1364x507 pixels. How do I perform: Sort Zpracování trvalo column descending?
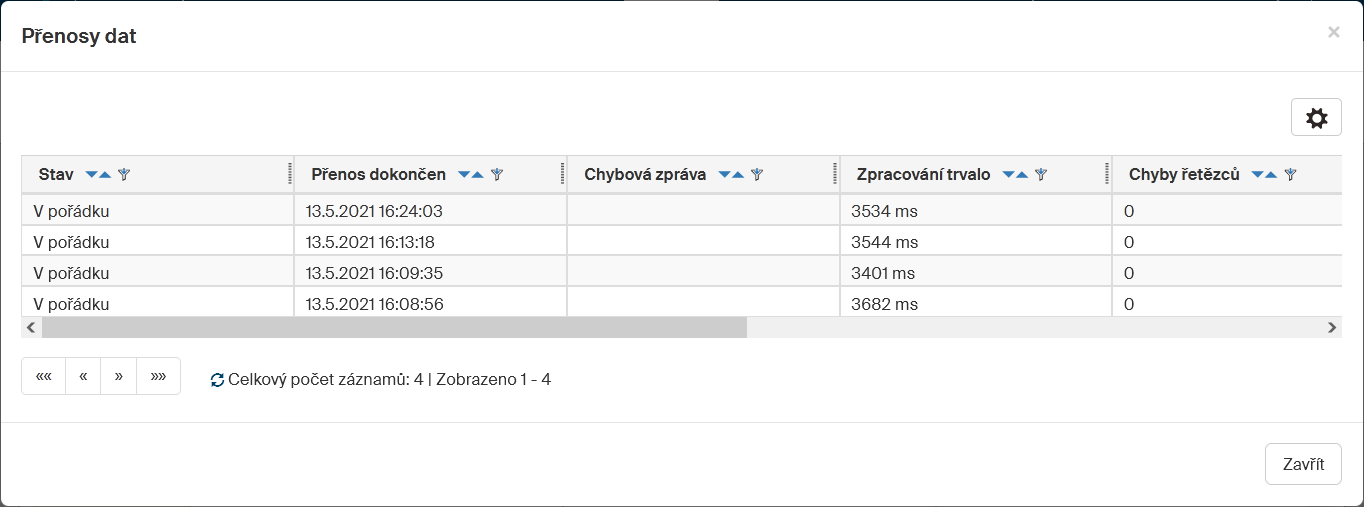click(x=1008, y=175)
